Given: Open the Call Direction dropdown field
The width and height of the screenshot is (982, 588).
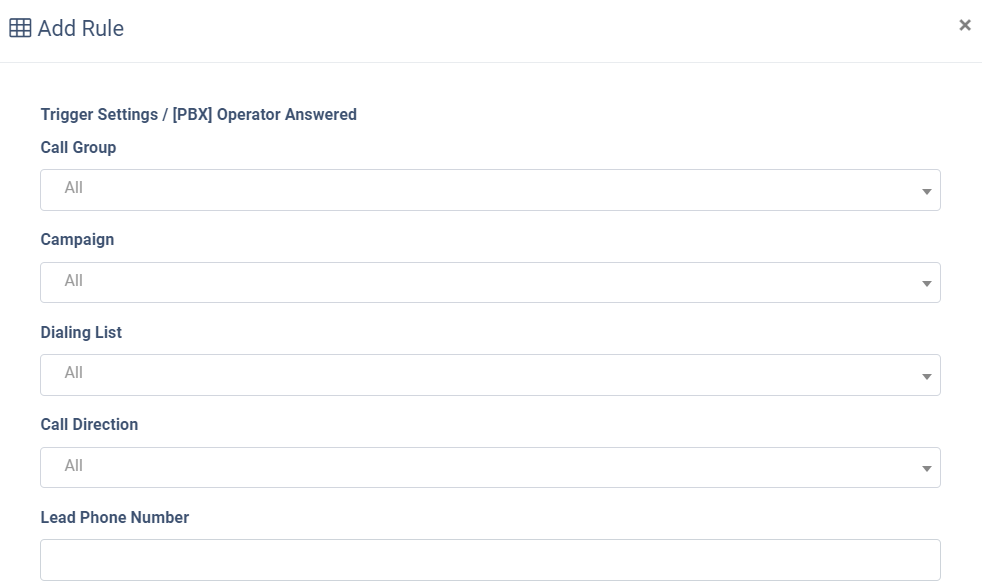Looking at the screenshot, I should click(x=490, y=467).
